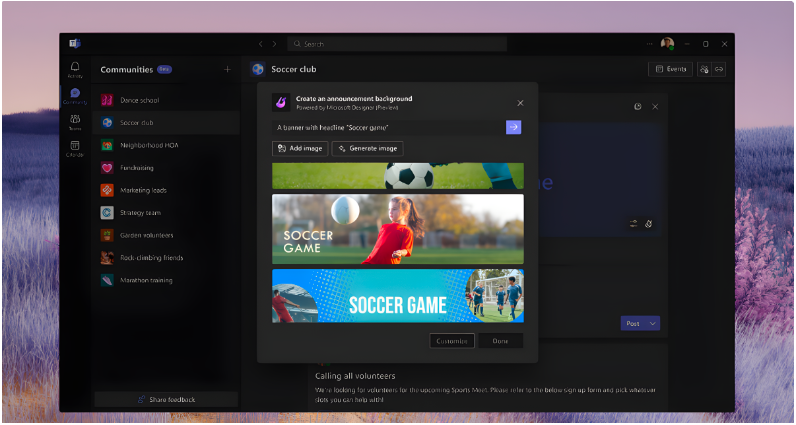Viewport: 796px width, 425px height.
Task: Close the announcement background dialog
Action: (x=520, y=103)
